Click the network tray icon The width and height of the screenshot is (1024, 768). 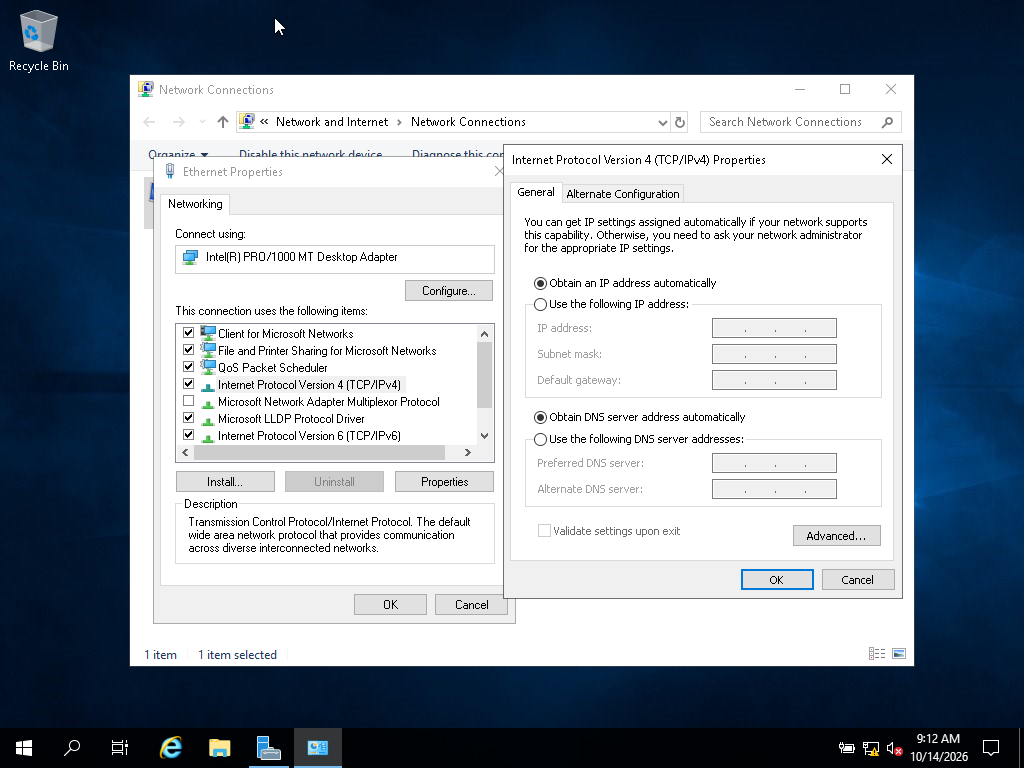point(871,748)
